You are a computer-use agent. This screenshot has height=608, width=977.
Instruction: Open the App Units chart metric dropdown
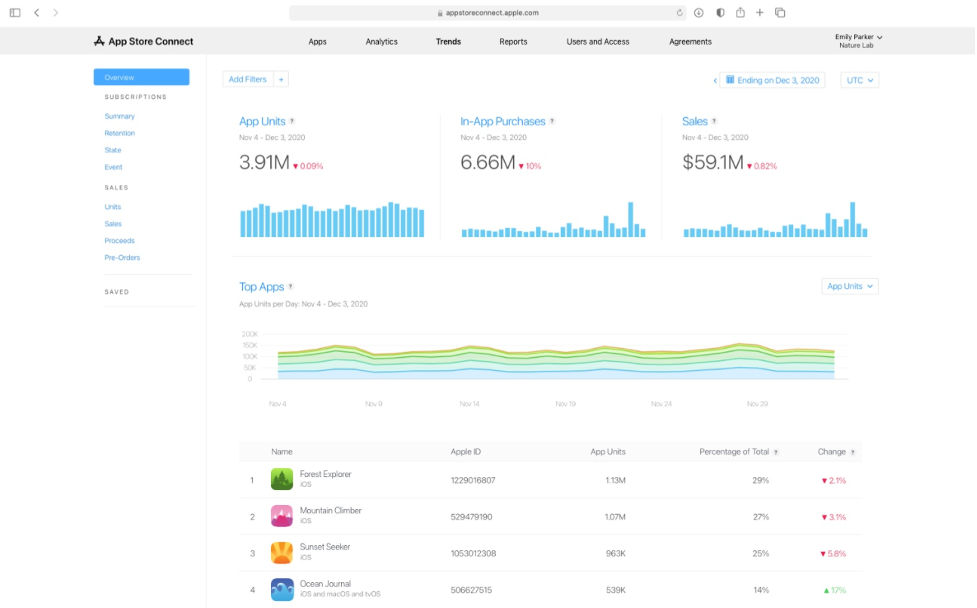pos(849,286)
